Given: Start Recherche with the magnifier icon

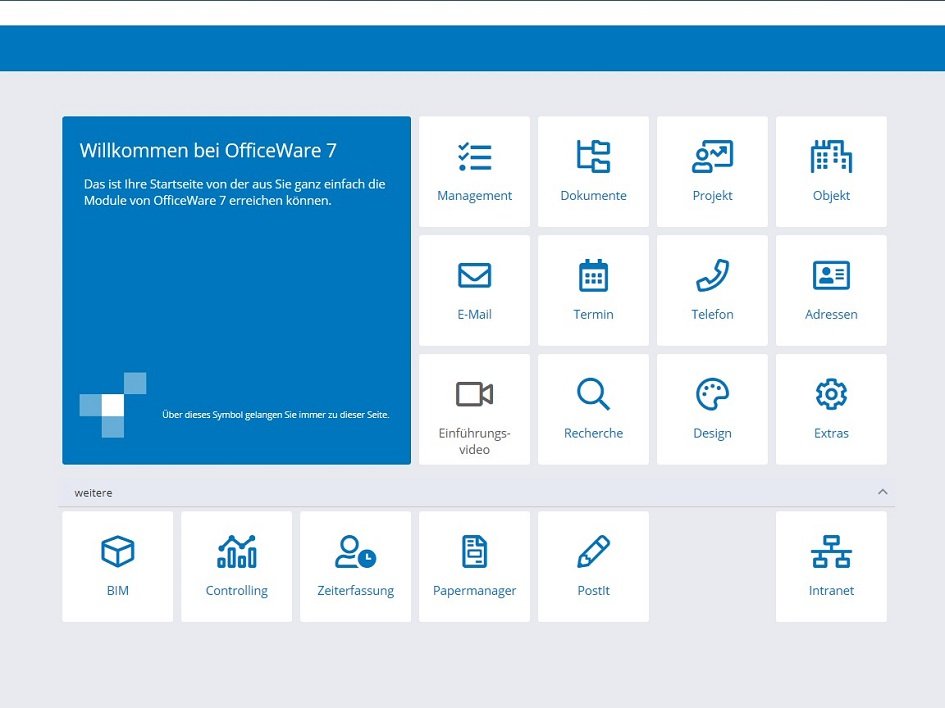Looking at the screenshot, I should pyautogui.click(x=593, y=394).
